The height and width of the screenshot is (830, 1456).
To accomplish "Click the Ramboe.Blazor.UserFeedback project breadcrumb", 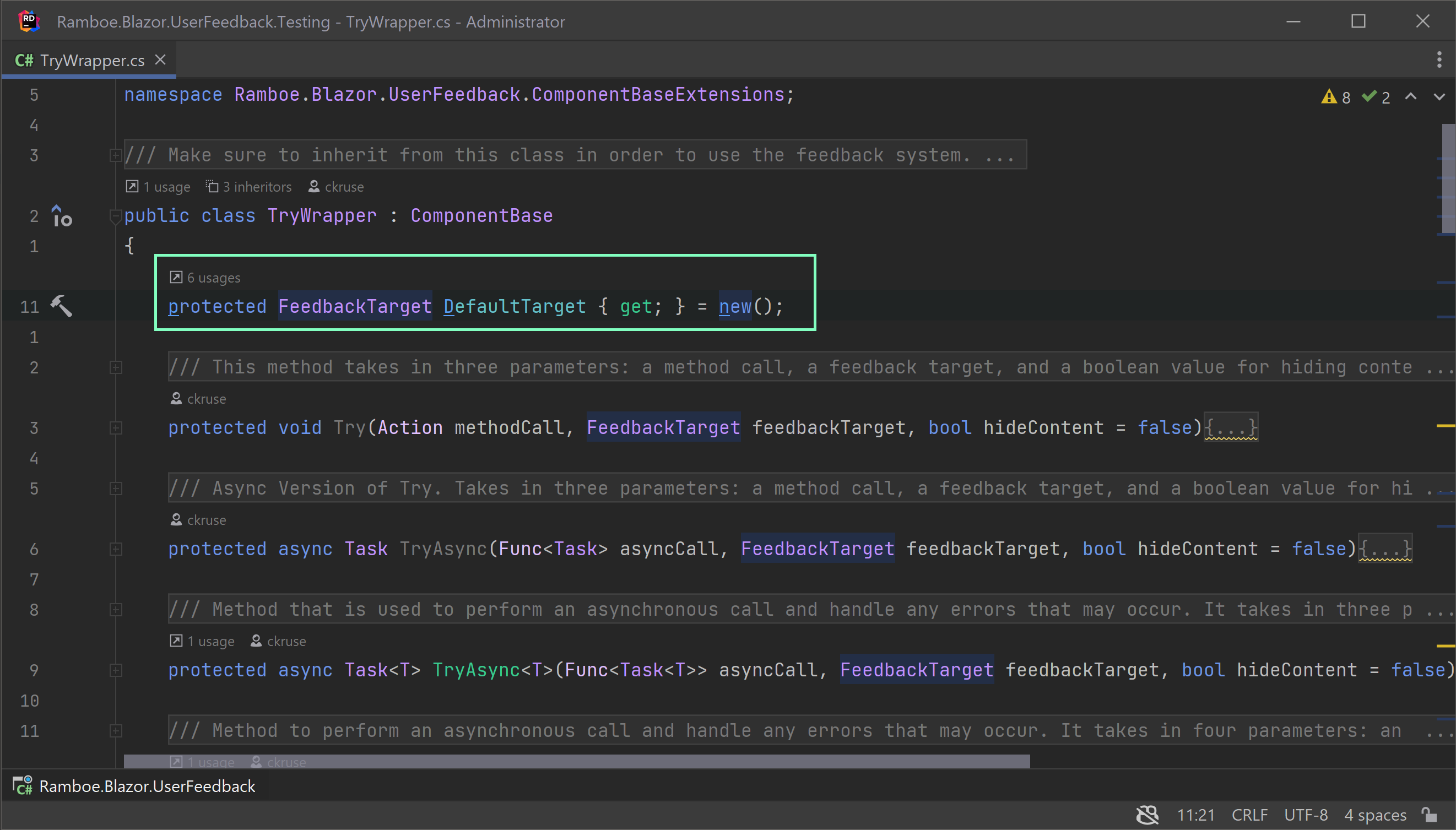I will 147,786.
